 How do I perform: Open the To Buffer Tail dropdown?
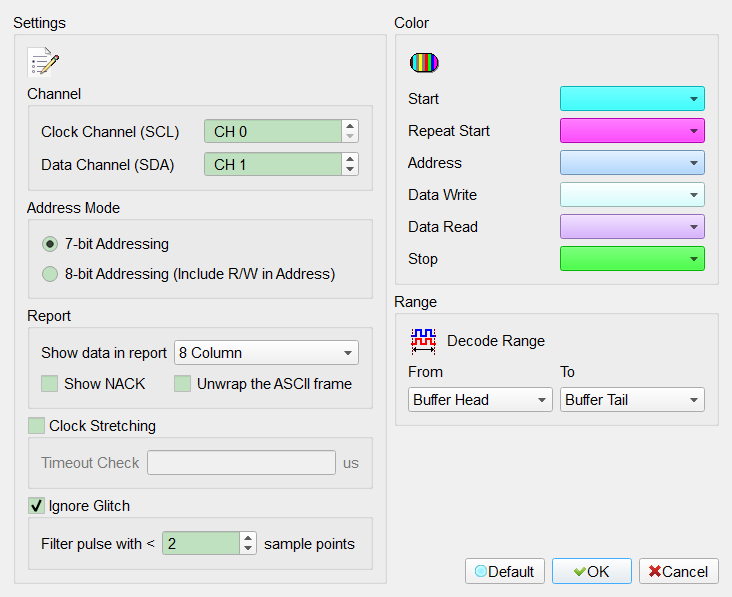tap(632, 400)
